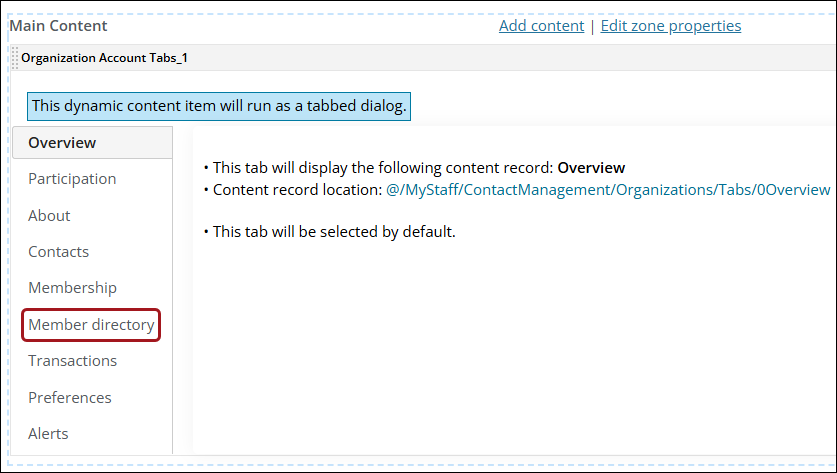Switch to the Participation tab
The width and height of the screenshot is (837, 473).
point(72,179)
